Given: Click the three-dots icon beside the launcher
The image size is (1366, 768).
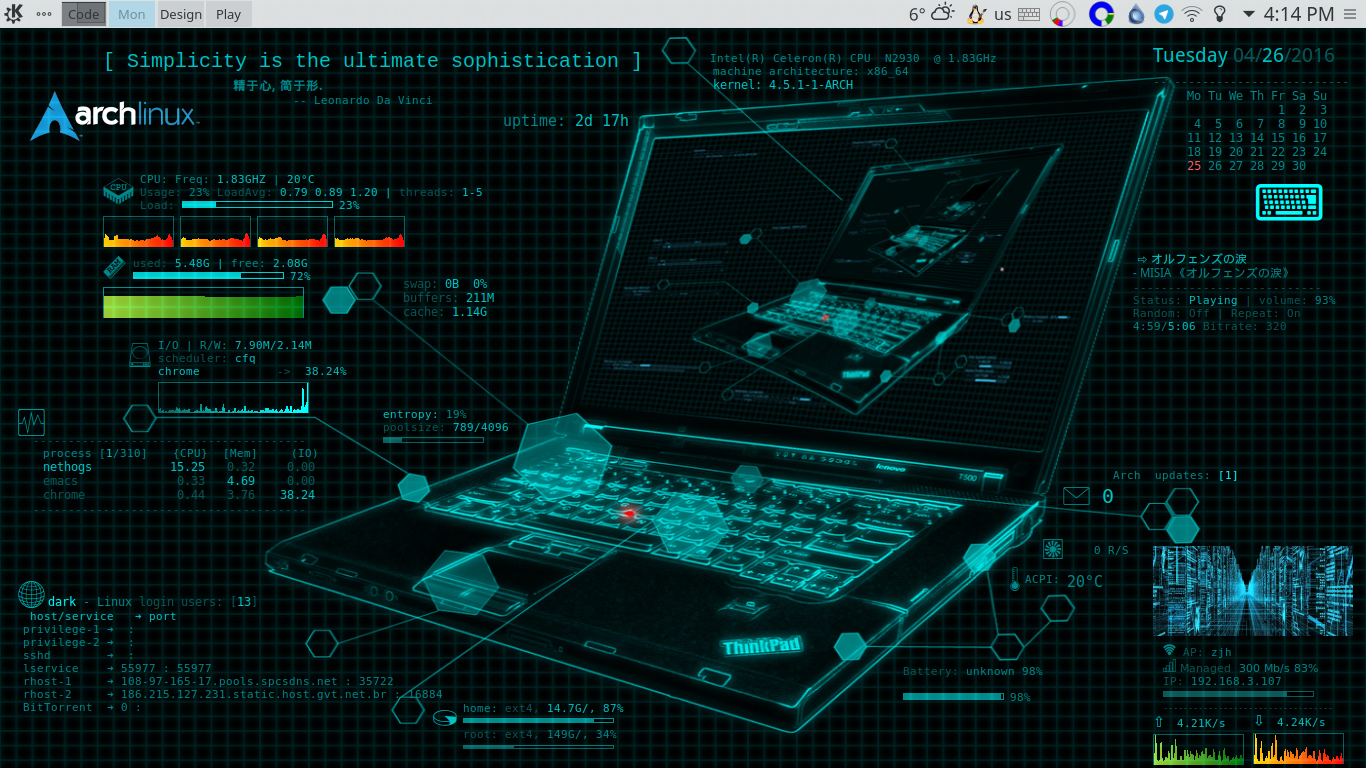Looking at the screenshot, I should coord(44,14).
